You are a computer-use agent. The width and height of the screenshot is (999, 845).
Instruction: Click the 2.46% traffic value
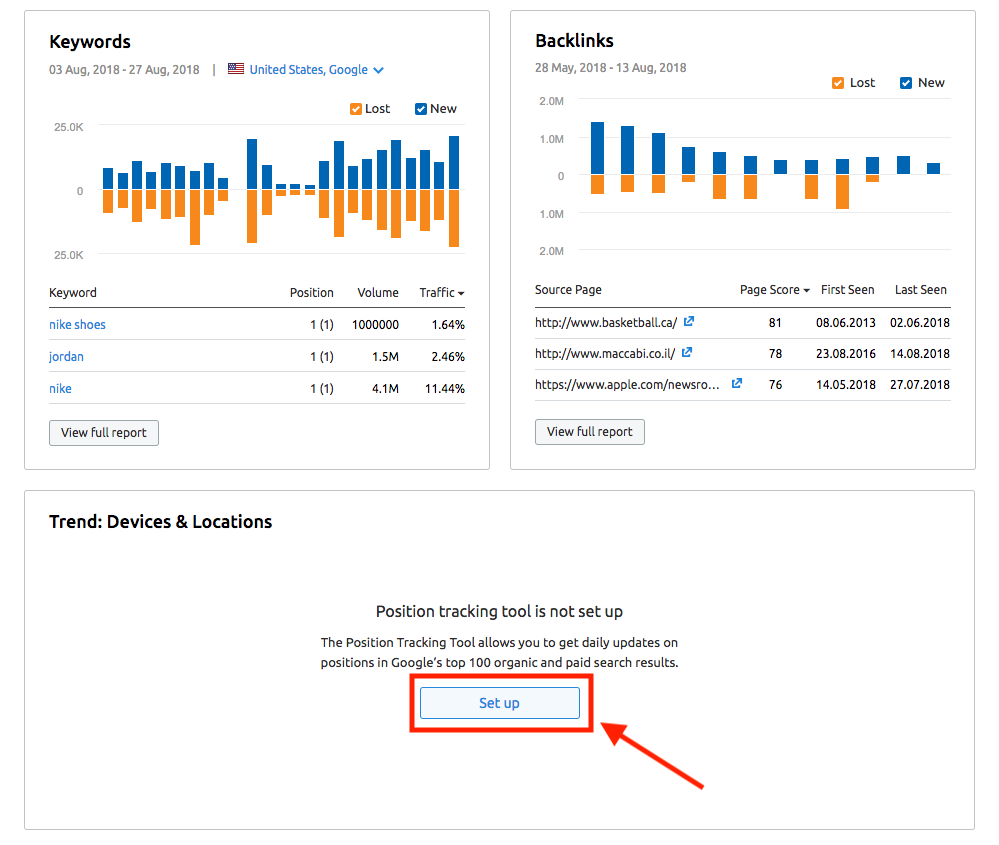coord(448,356)
